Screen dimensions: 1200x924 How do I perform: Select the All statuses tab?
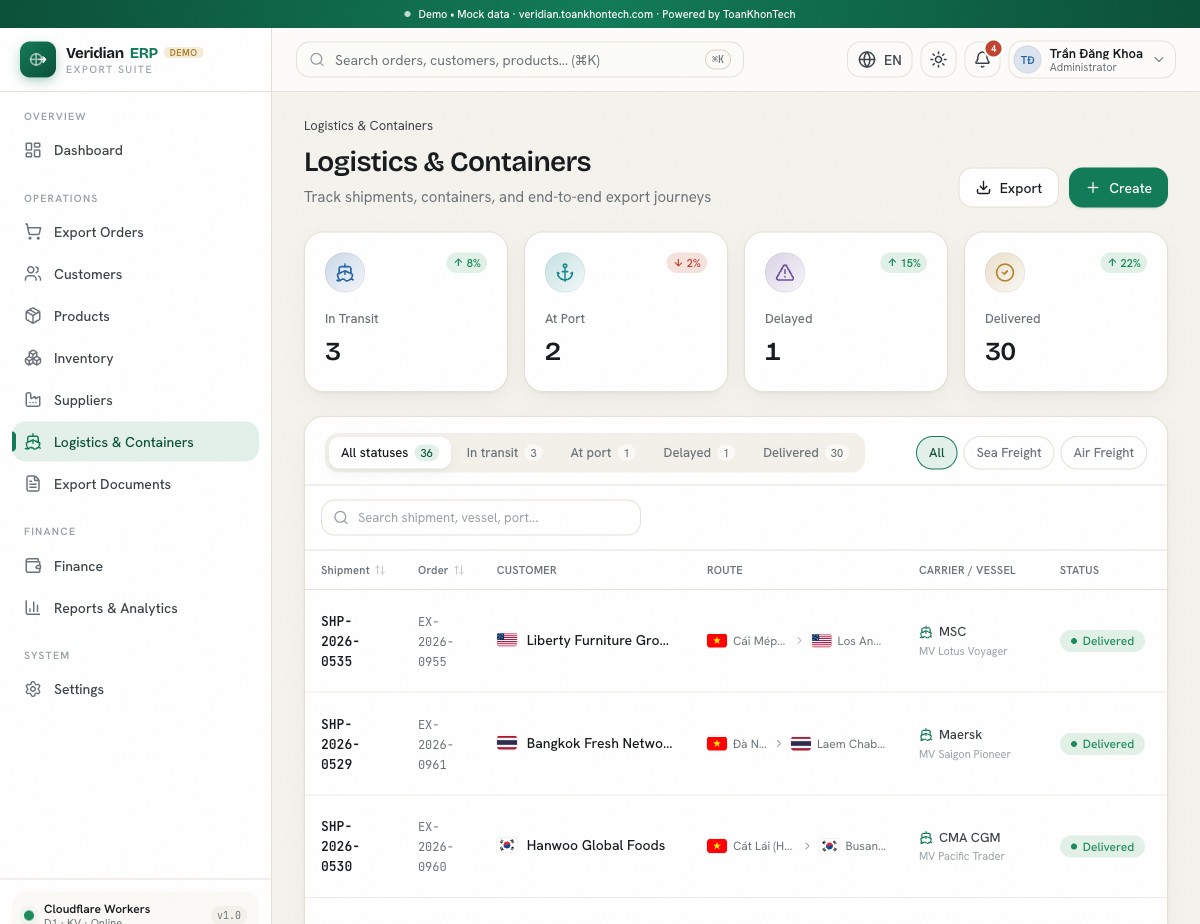click(389, 453)
